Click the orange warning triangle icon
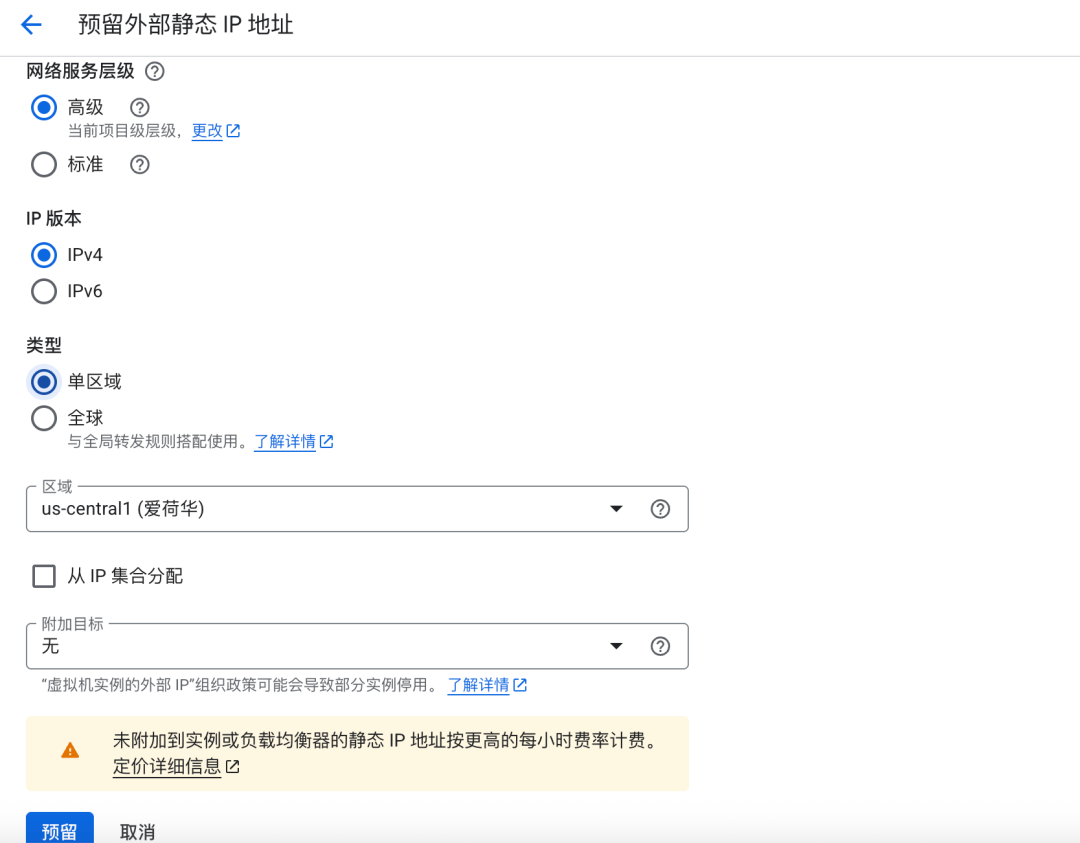The height and width of the screenshot is (843, 1080). (x=70, y=750)
